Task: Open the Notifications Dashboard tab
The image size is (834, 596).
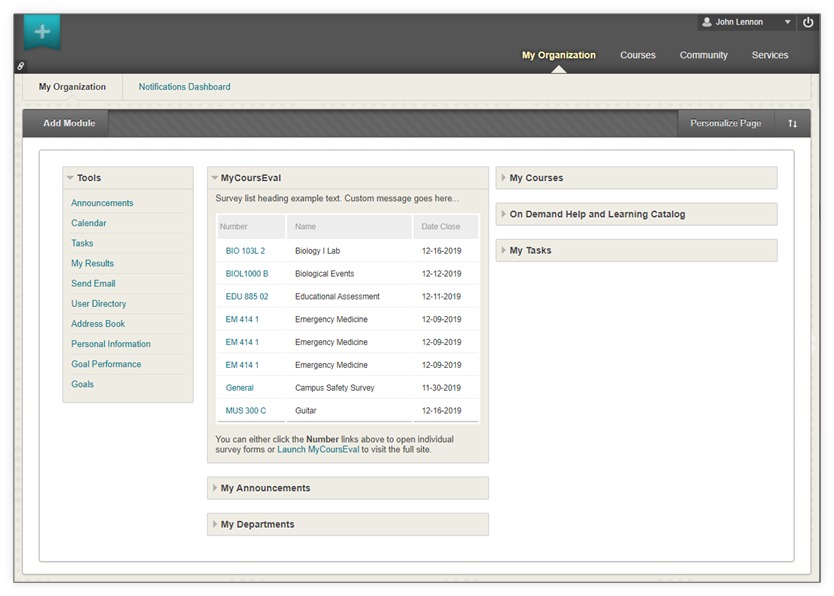Action: 184,87
